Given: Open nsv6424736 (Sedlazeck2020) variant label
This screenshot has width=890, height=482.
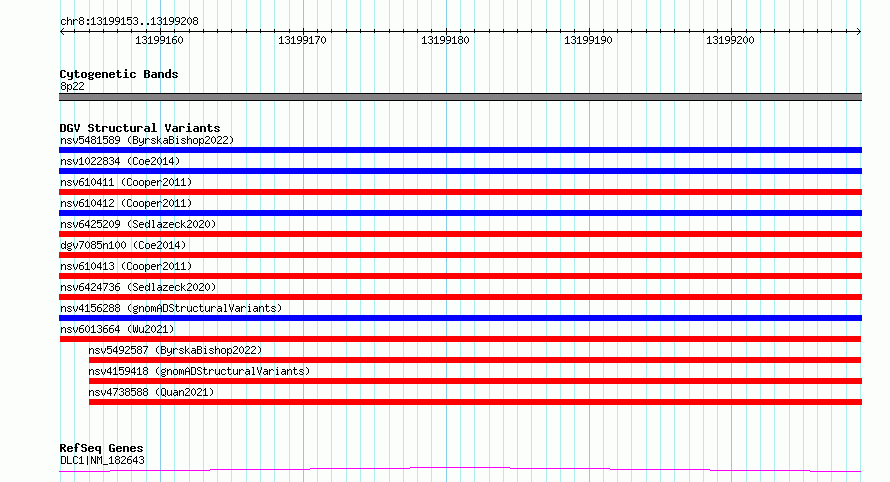Looking at the screenshot, I should click(x=138, y=287).
